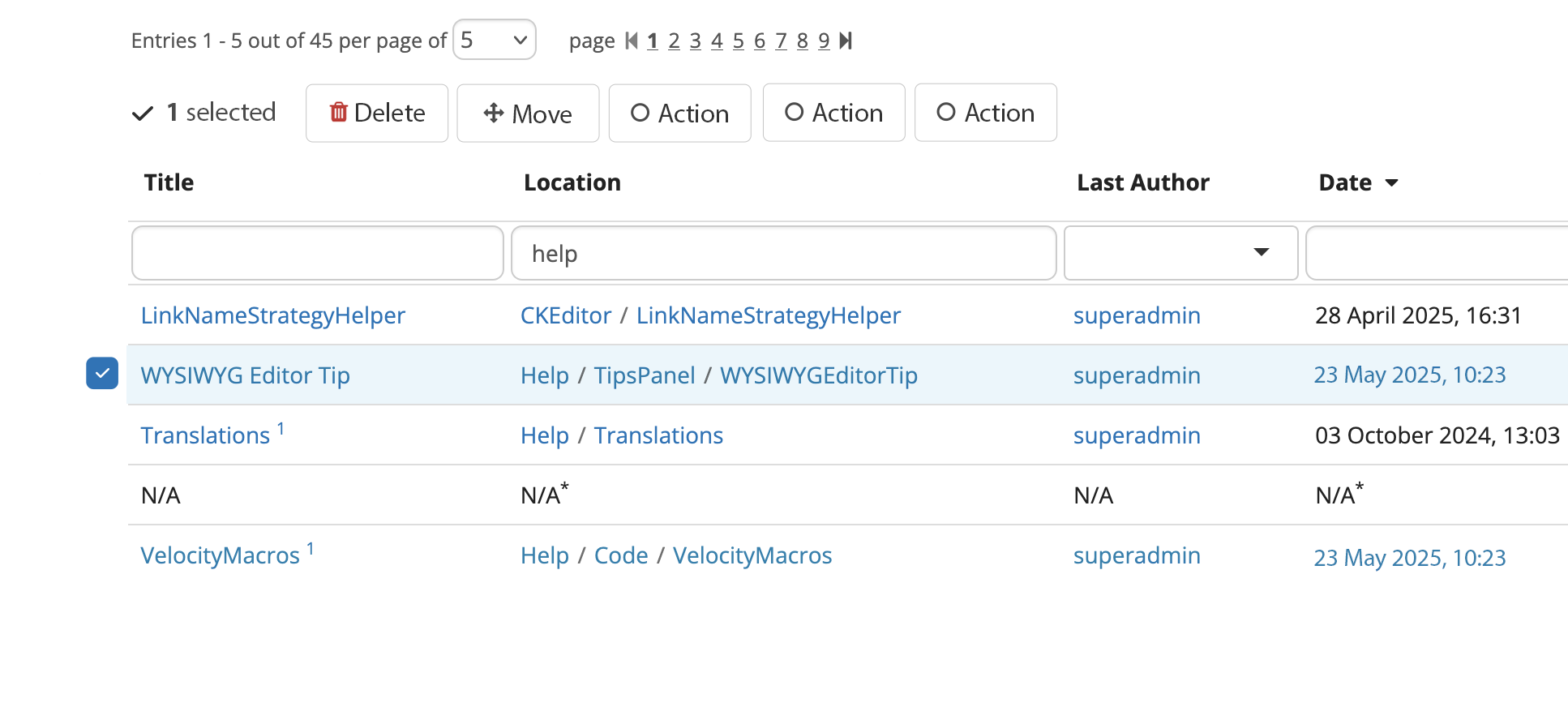Image resolution: width=1568 pixels, height=707 pixels.
Task: Focus the Title filter text field
Action: click(x=317, y=253)
